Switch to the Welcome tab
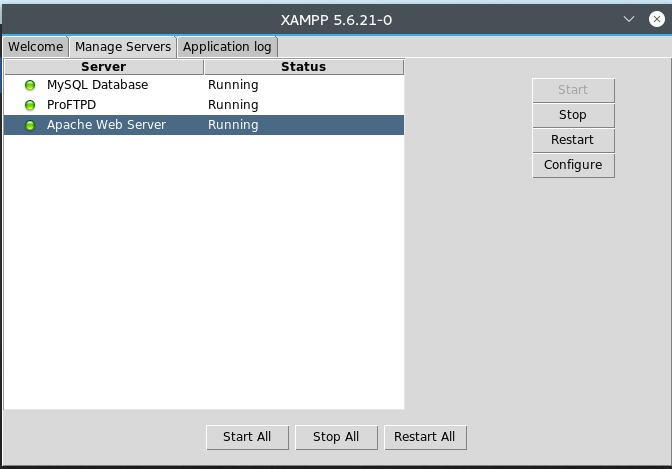Screen dimensions: 672x469 [x=36, y=47]
